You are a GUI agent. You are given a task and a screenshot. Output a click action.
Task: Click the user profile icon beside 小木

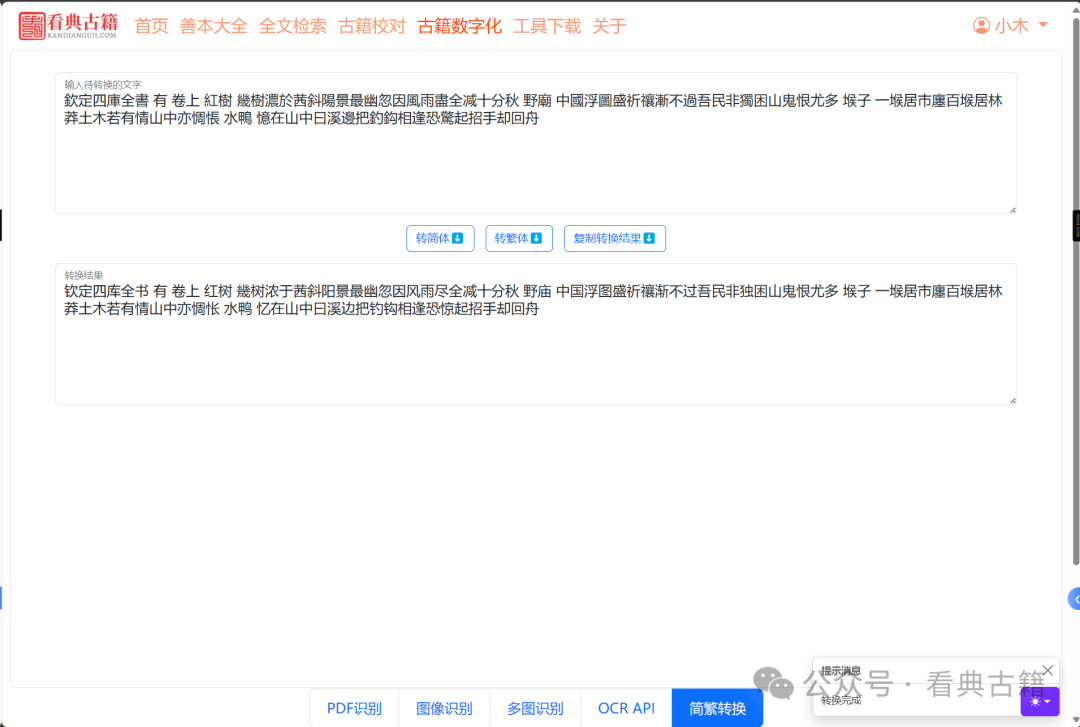point(981,26)
